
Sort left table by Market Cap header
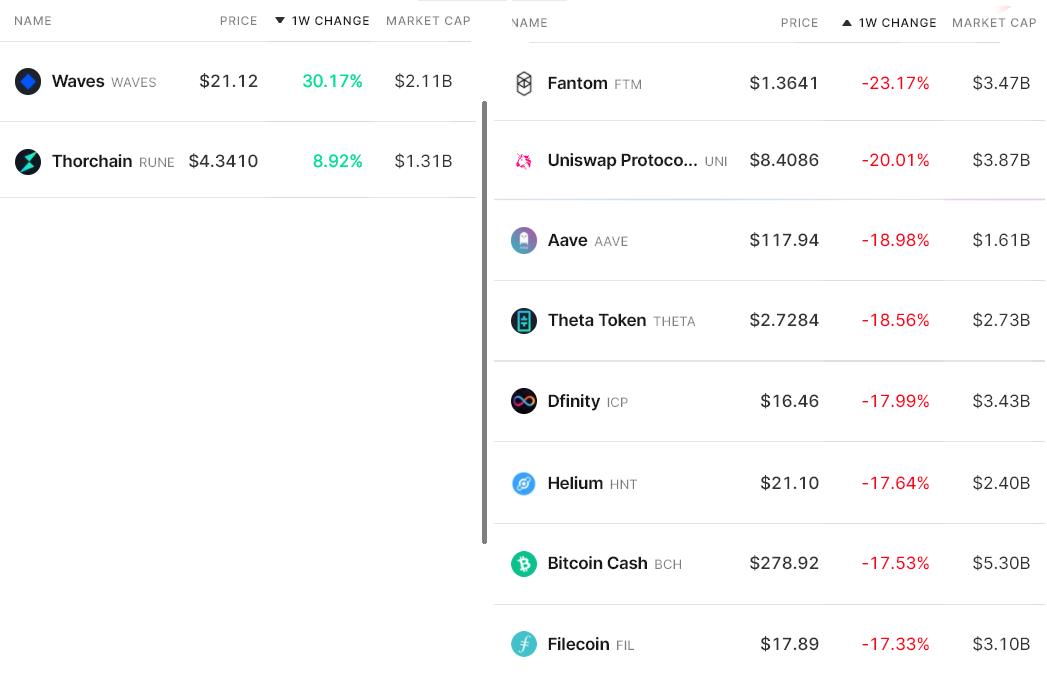(428, 21)
